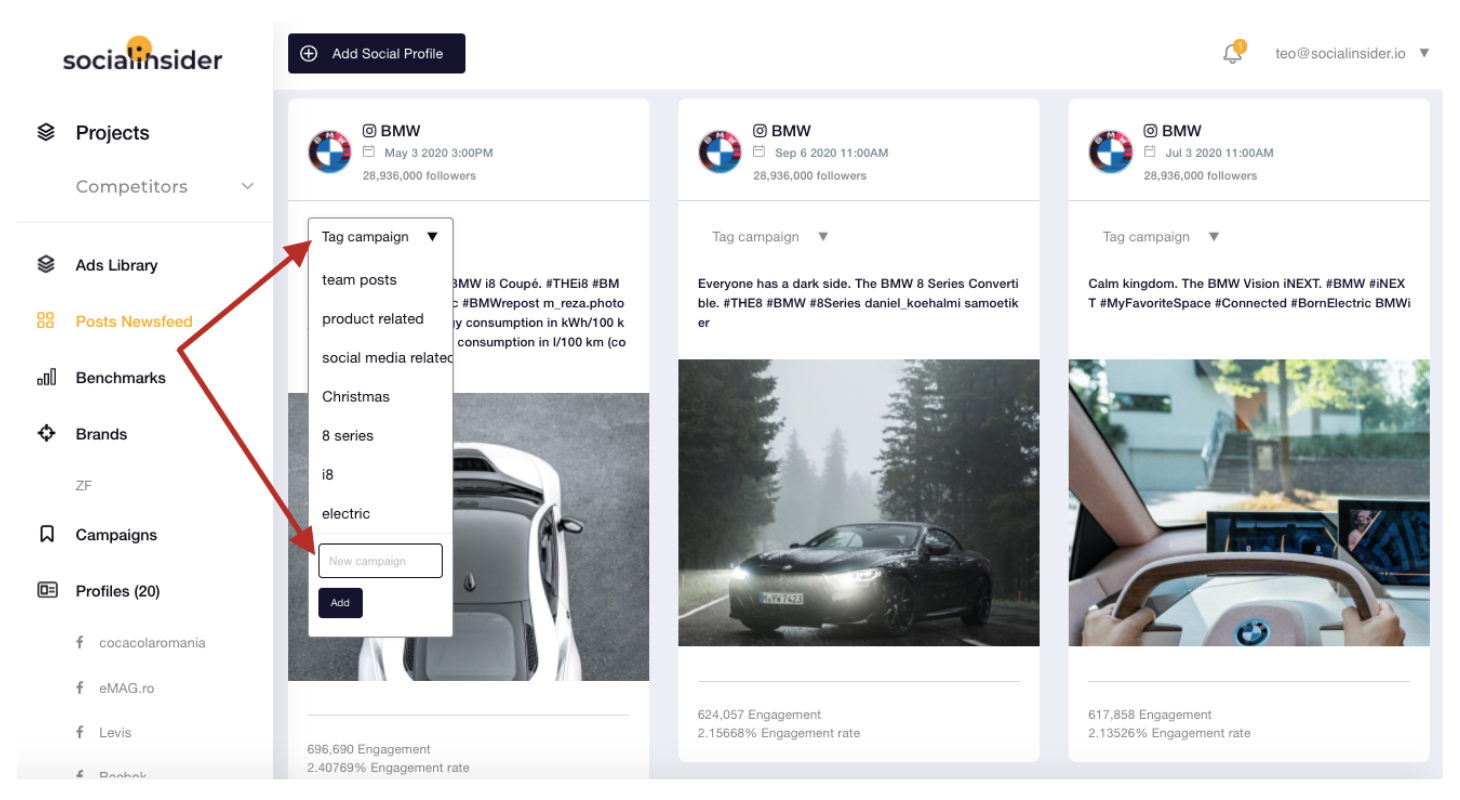
Task: Open Tag campaign dropdown on Jul 3 post
Action: pos(1161,237)
